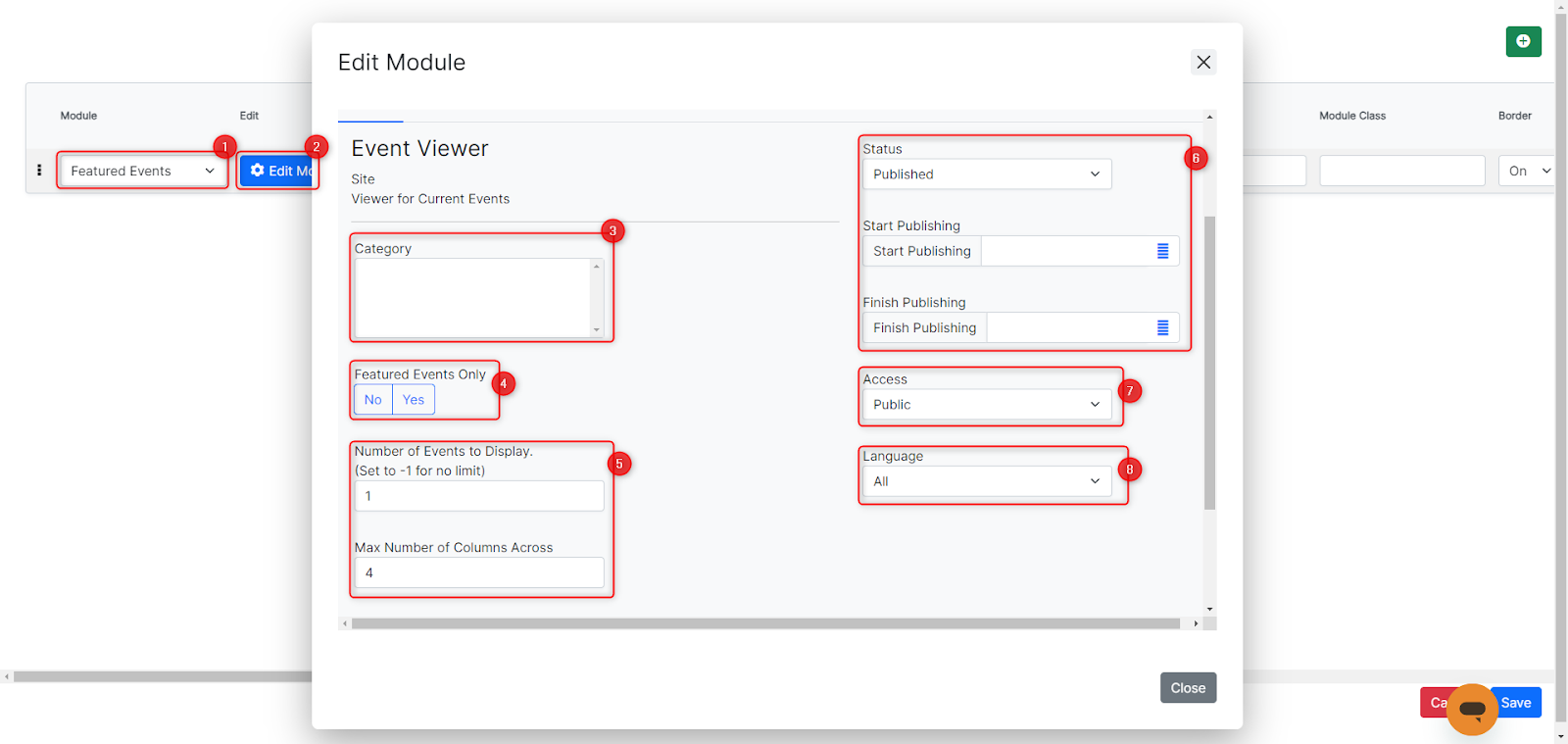Expand the Status Published dropdown
The height and width of the screenshot is (744, 1568).
[986, 174]
